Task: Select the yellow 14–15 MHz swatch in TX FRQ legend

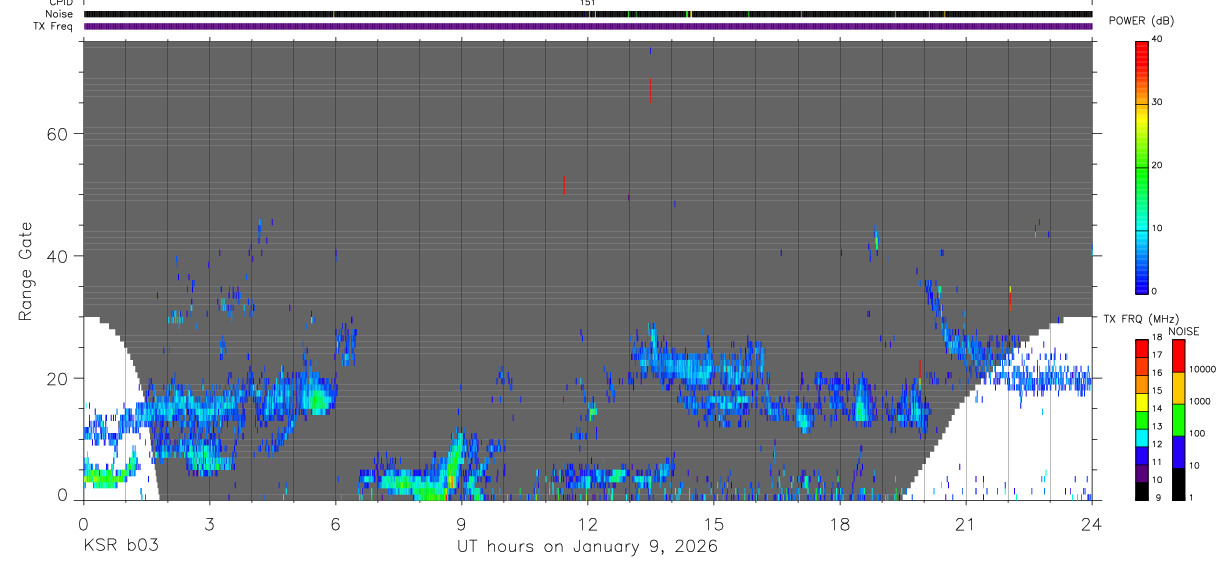Action: click(x=1141, y=402)
